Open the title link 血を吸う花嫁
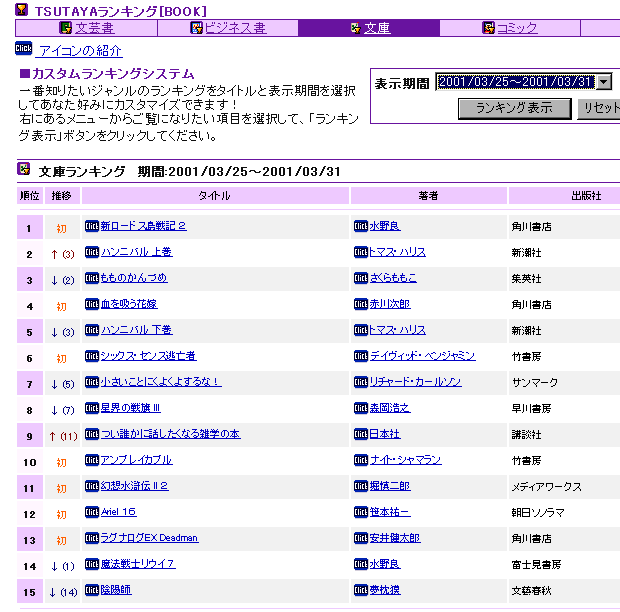Viewport: 620px width, 612px height. coord(129,304)
